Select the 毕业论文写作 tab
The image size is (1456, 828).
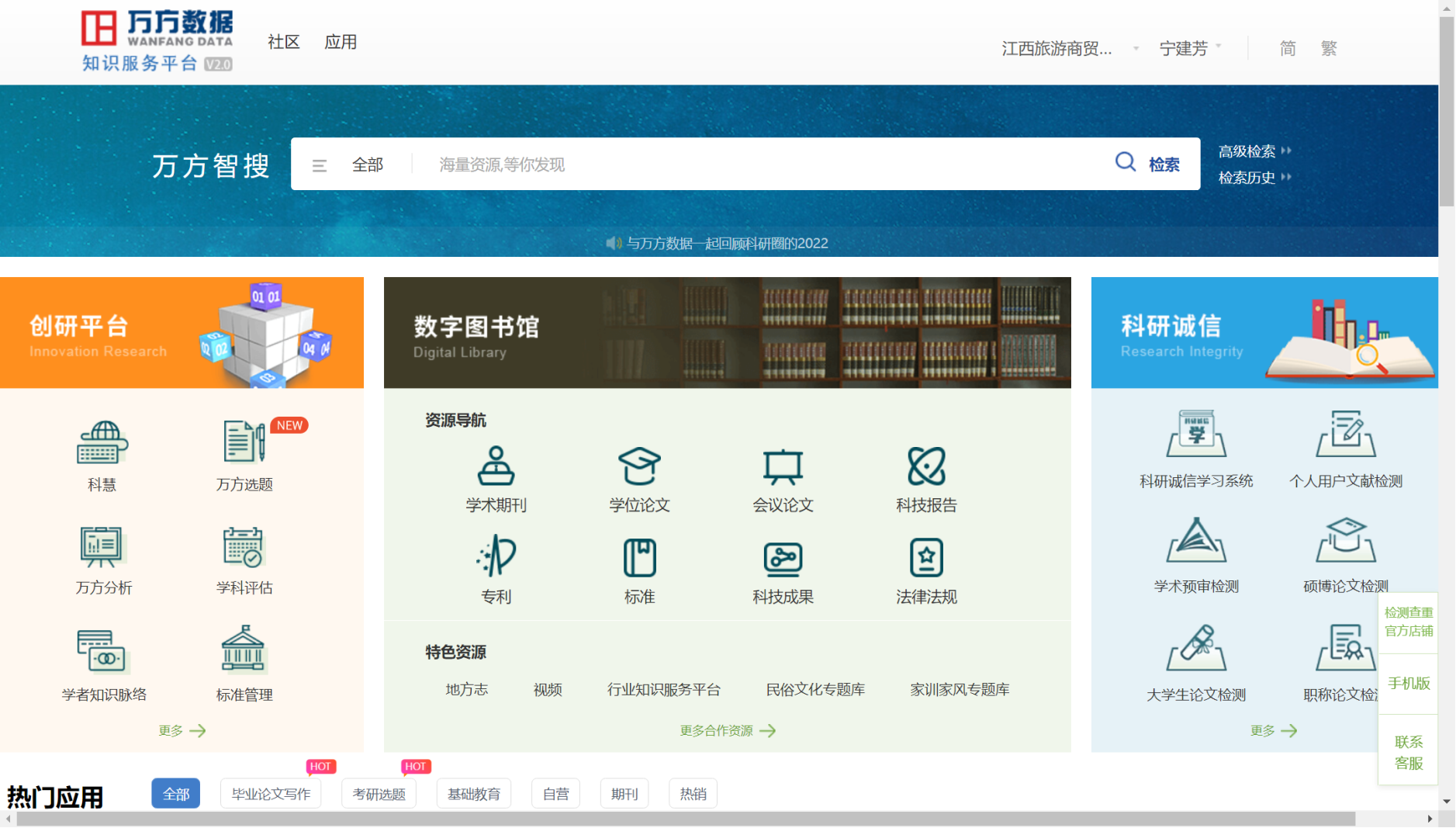pyautogui.click(x=271, y=793)
